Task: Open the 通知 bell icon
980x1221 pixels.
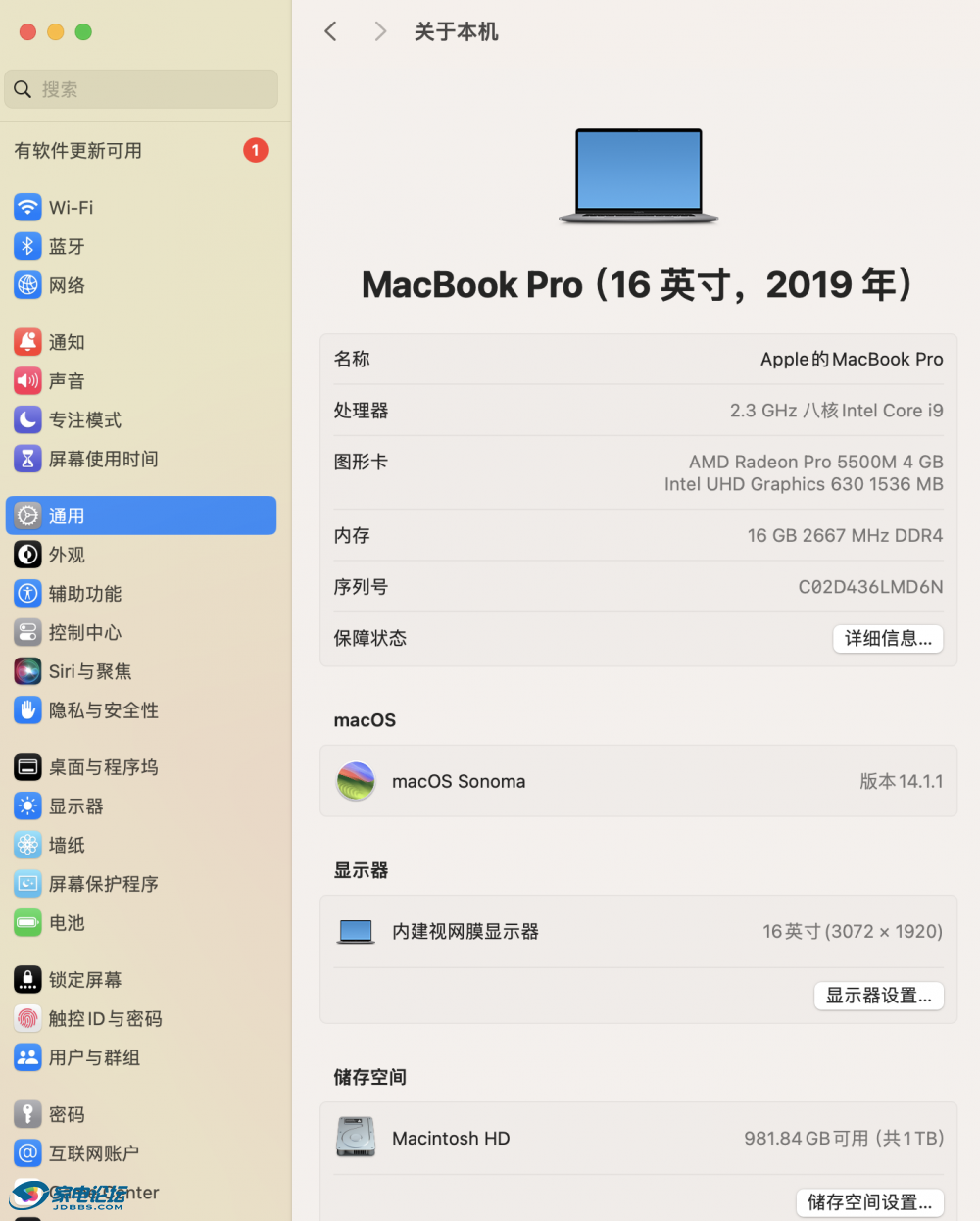Action: pos(27,342)
